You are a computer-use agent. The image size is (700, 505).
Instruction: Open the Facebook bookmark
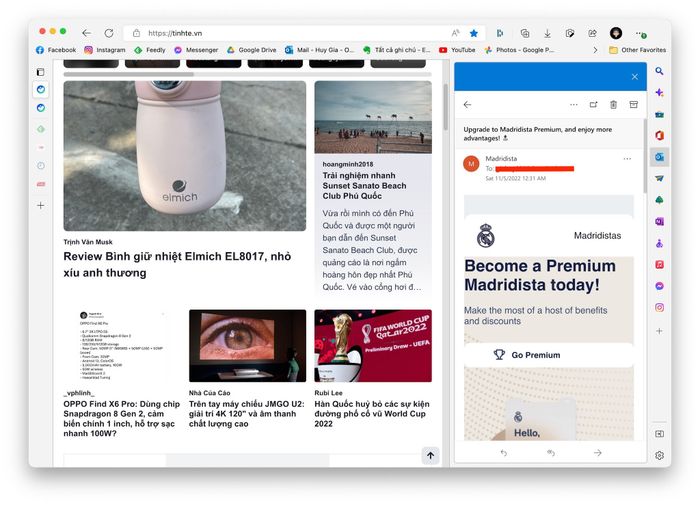click(56, 50)
